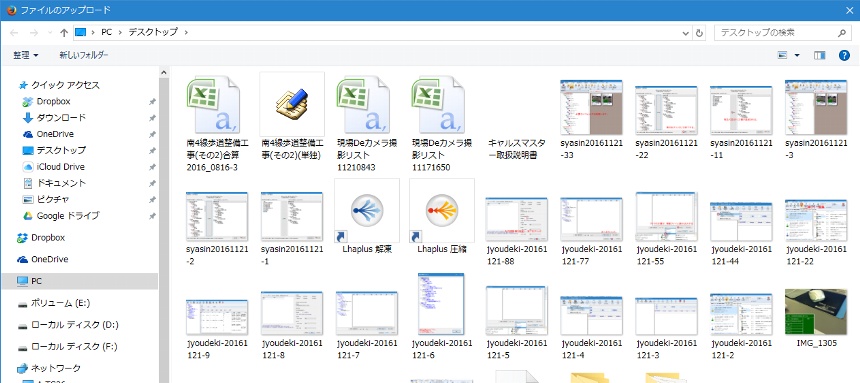Screen dimensions: 860x383
Task: Open iCloud Drive in sidebar
Action: click(x=60, y=167)
